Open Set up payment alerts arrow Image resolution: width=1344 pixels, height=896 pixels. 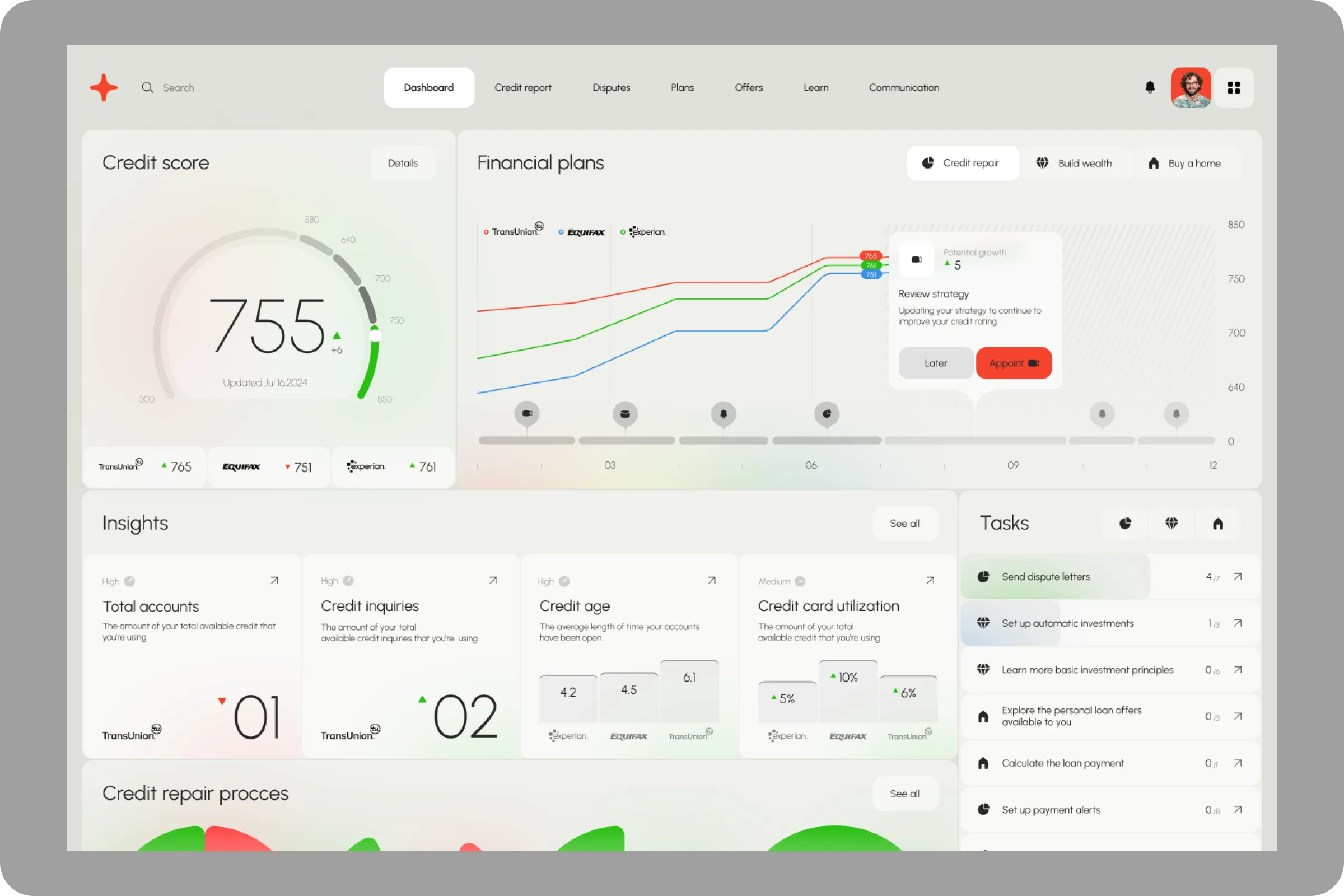pos(1238,810)
